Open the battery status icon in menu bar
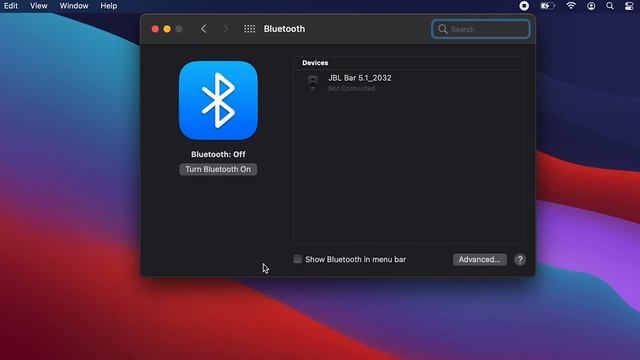 [547, 6]
